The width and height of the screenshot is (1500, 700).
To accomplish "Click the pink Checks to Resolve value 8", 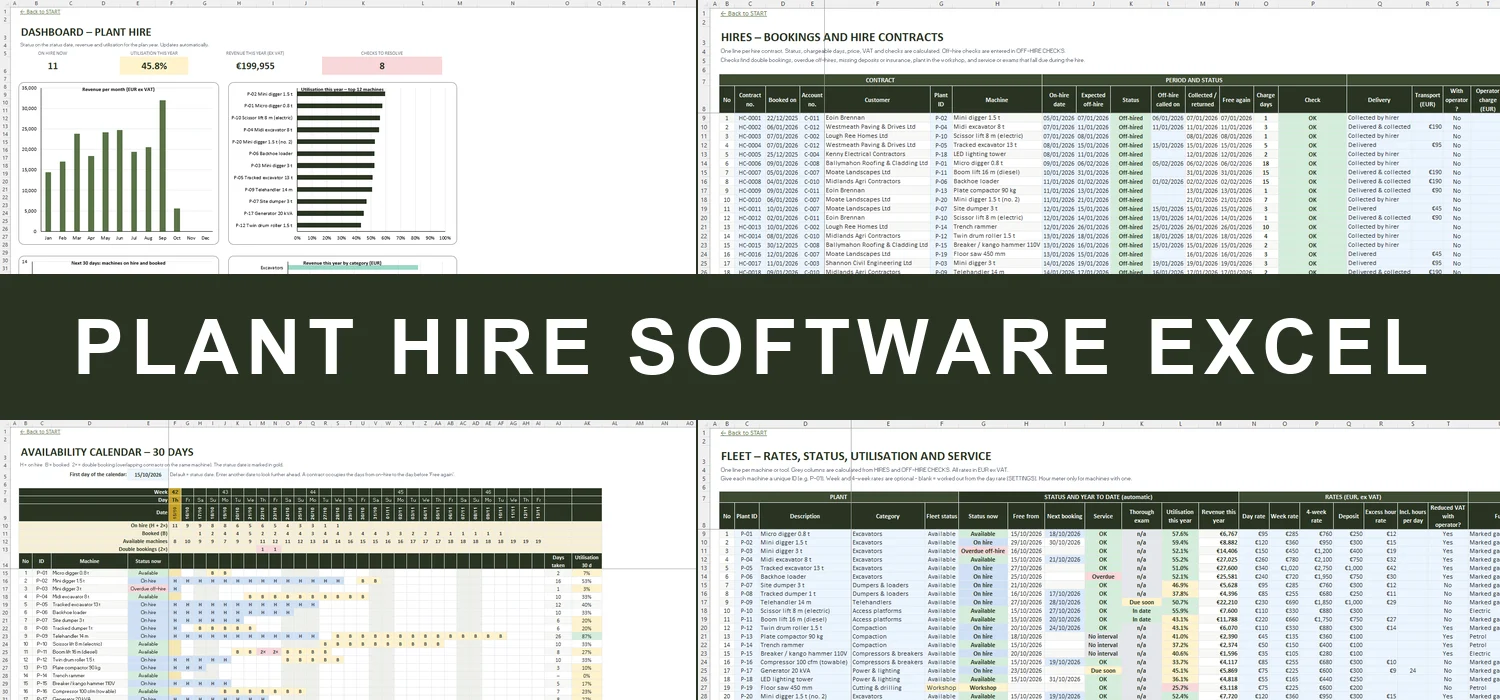I will pyautogui.click(x=381, y=66).
